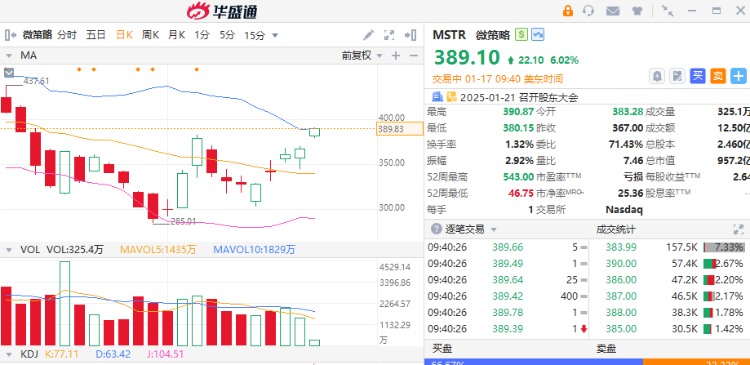Select the pencil drawing tool icon
The height and width of the screenshot is (365, 750).
pyautogui.click(x=368, y=35)
